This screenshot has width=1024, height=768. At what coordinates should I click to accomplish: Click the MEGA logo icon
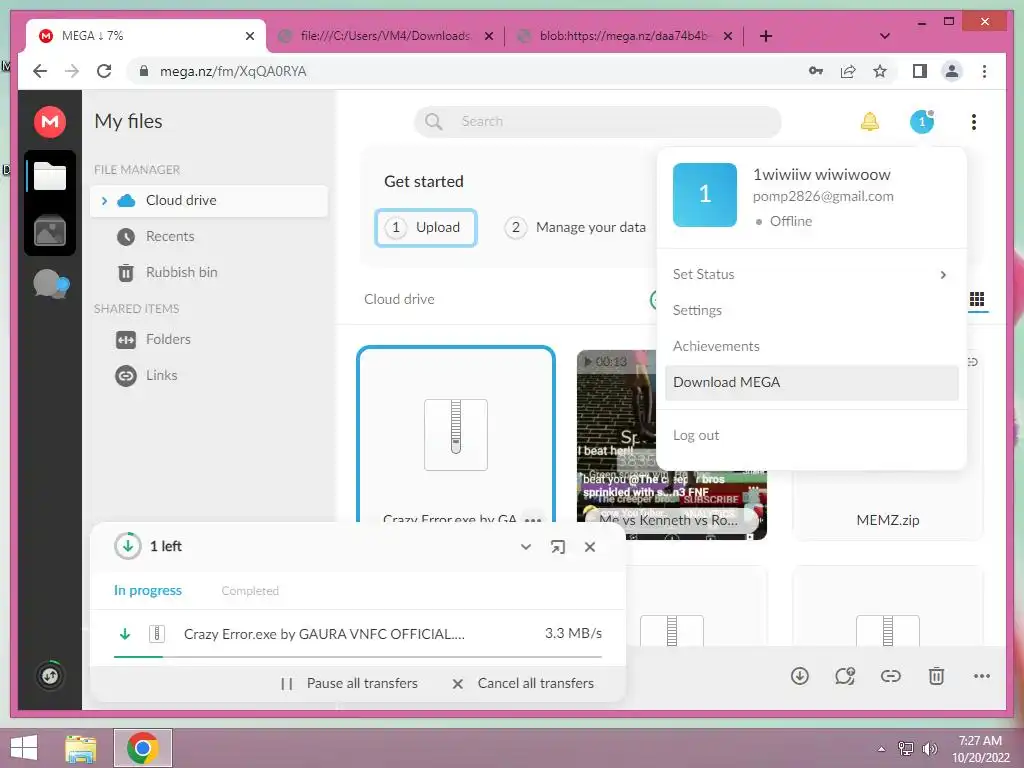tap(50, 121)
